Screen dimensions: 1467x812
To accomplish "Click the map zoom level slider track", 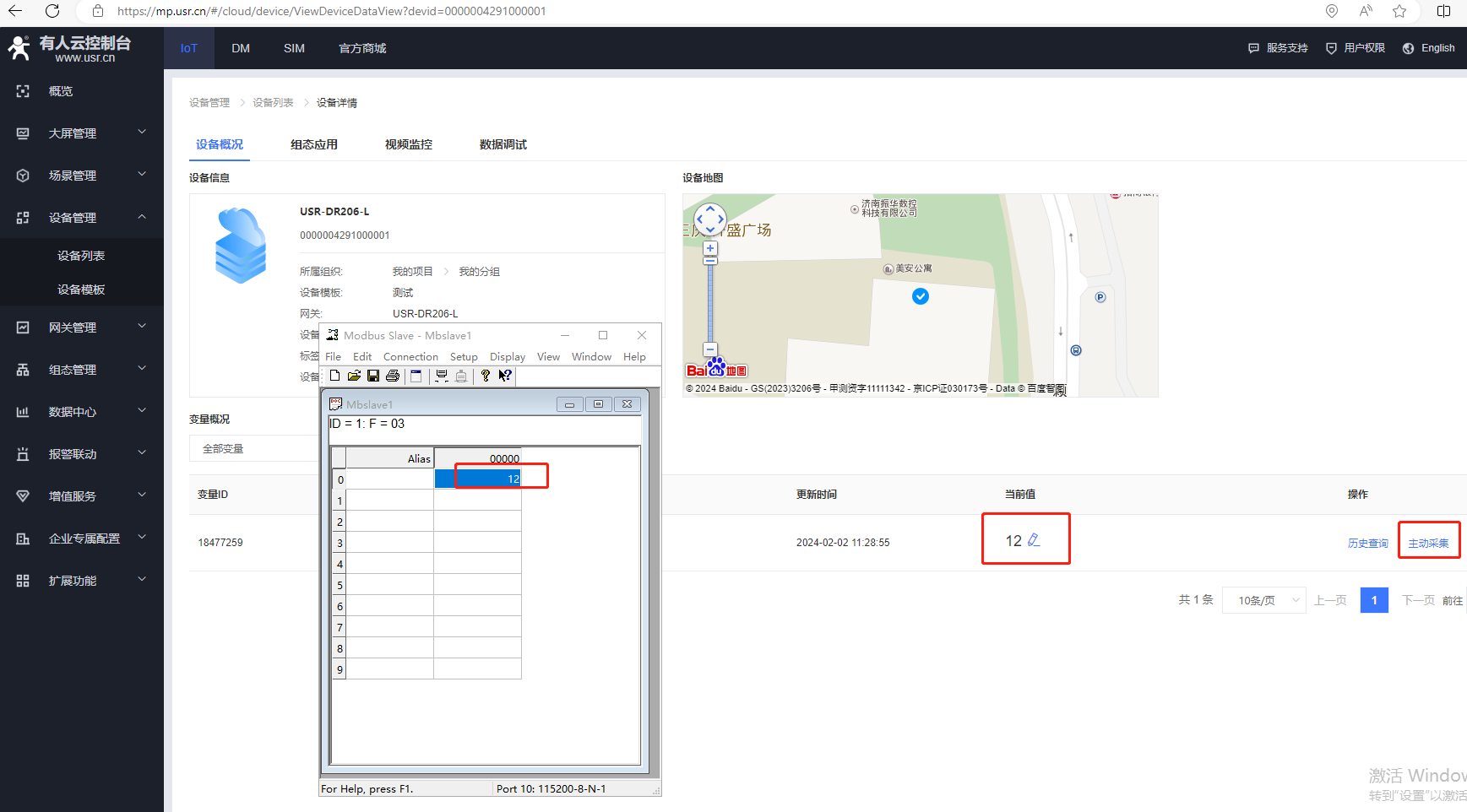I will click(710, 304).
